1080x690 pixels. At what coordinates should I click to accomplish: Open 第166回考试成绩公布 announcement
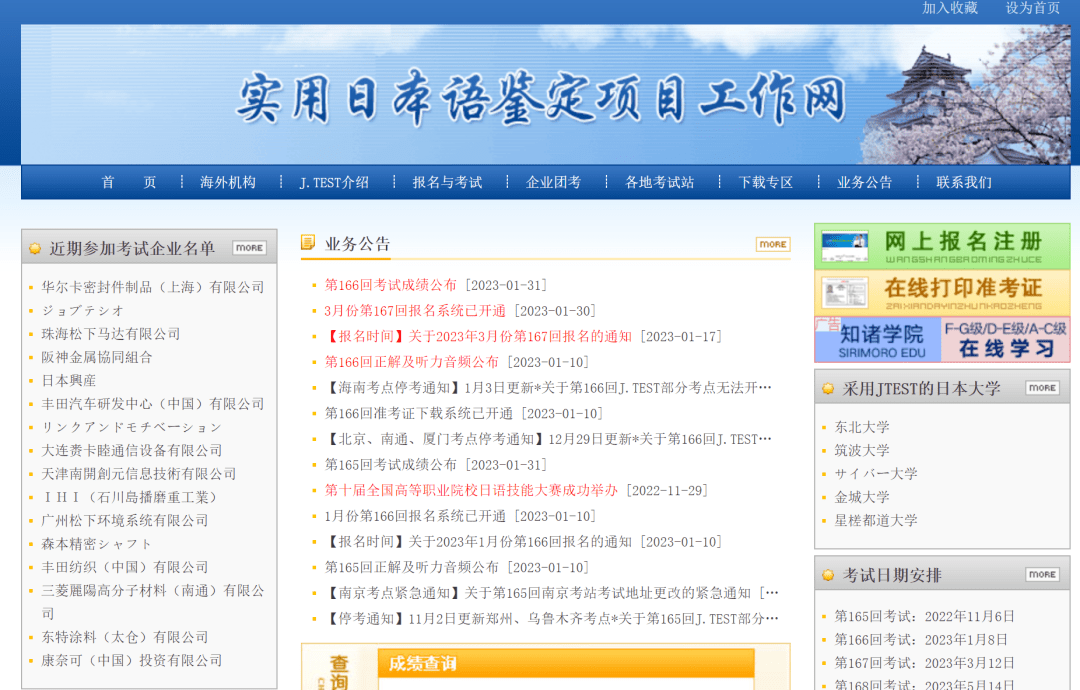(390, 285)
